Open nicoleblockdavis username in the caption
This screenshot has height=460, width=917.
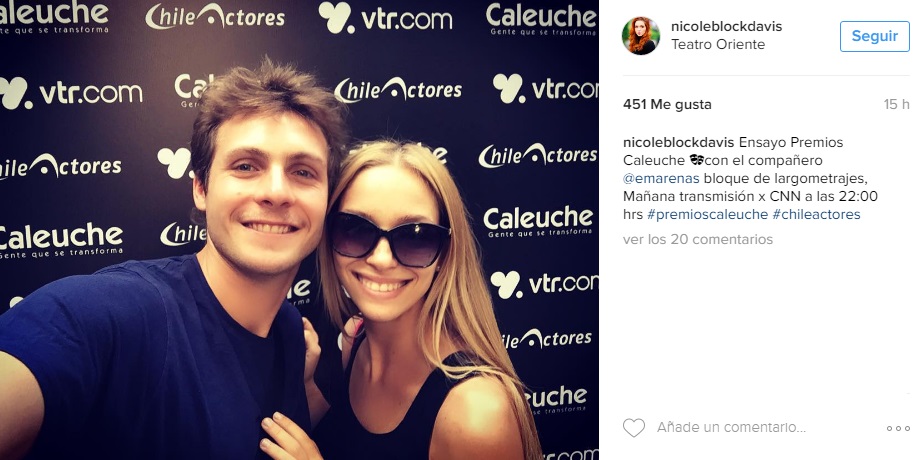678,142
